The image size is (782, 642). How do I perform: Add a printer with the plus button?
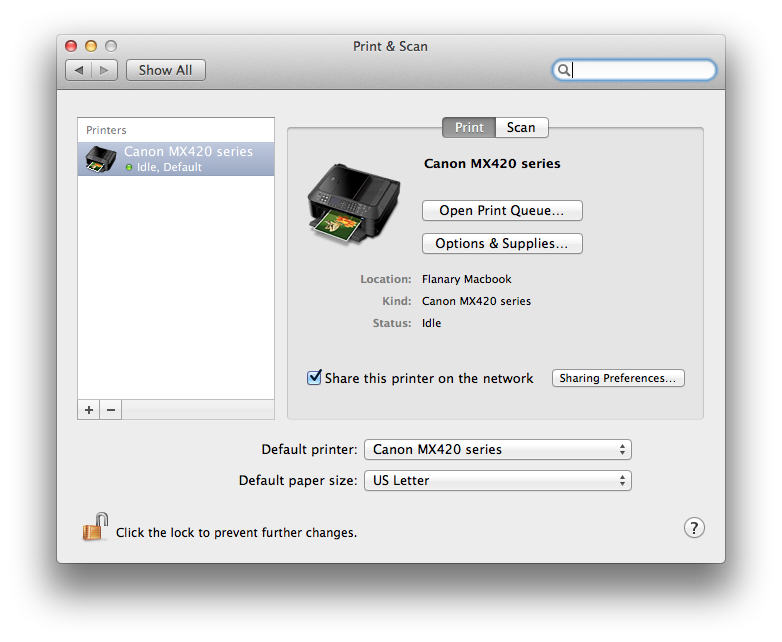tap(89, 410)
